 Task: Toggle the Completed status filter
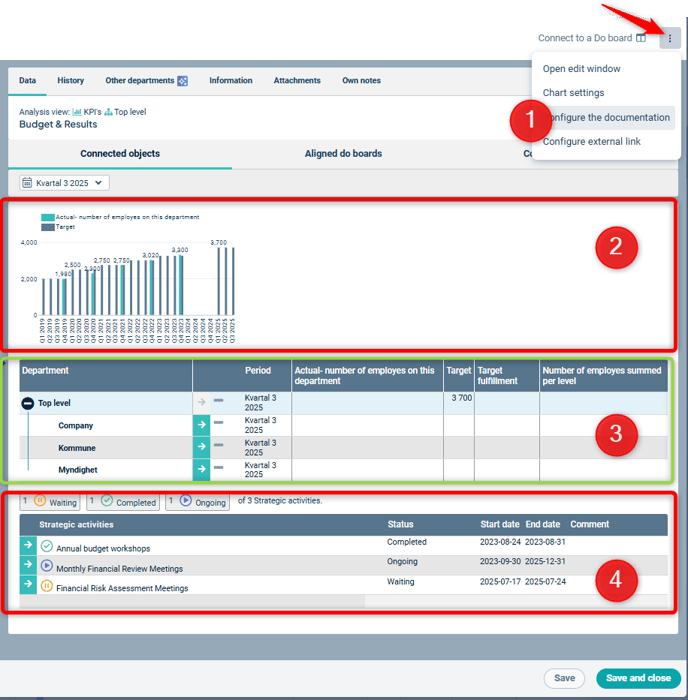coord(124,502)
